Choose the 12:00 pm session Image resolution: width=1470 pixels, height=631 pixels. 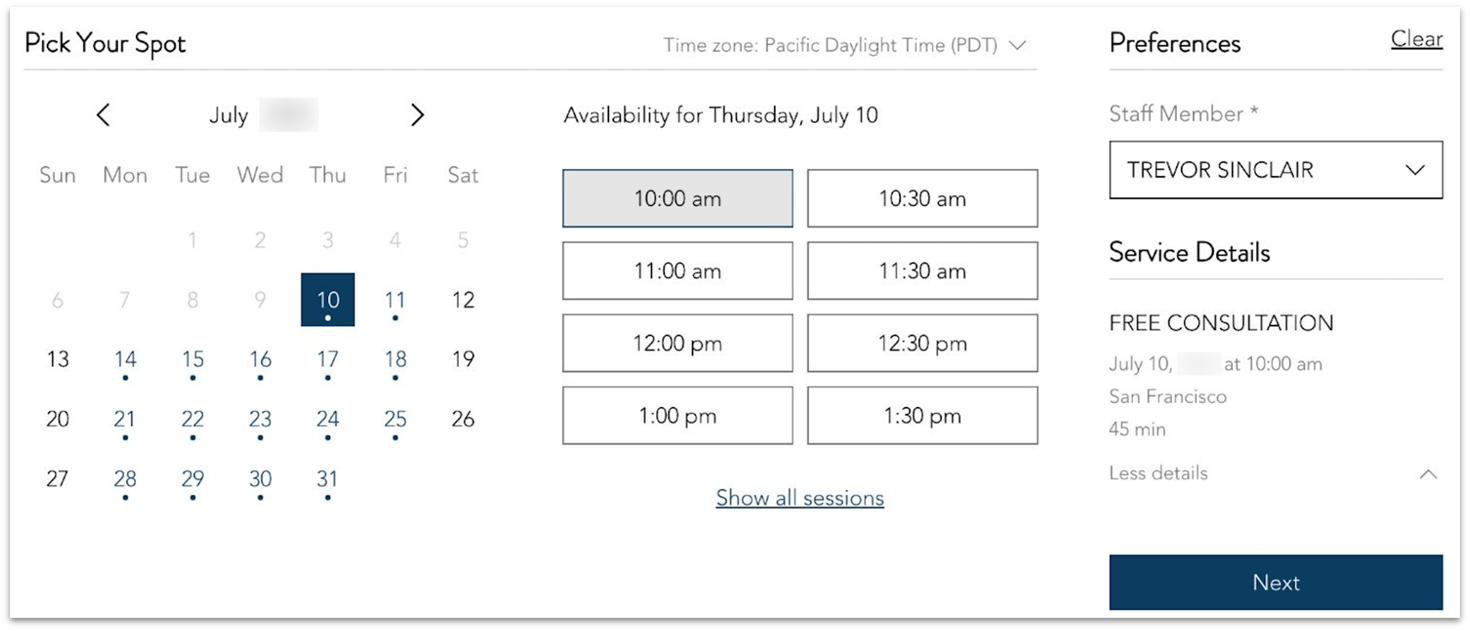(677, 343)
